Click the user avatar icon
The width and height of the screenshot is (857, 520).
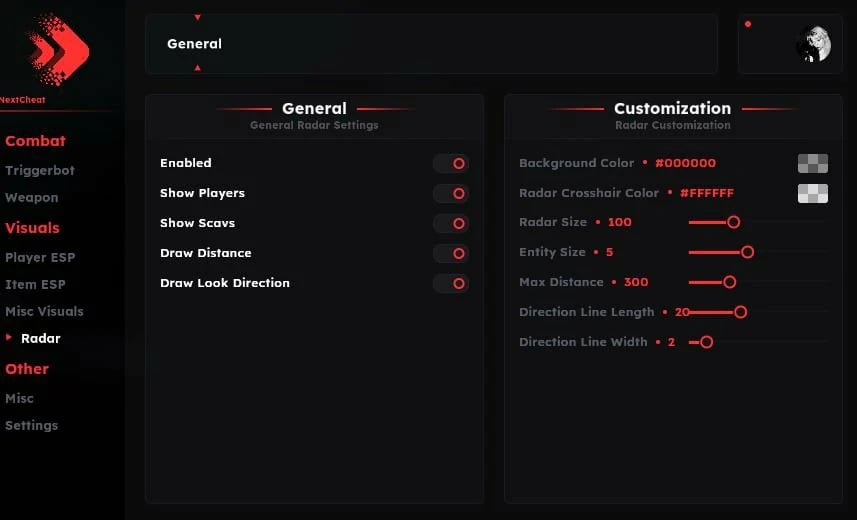point(812,45)
